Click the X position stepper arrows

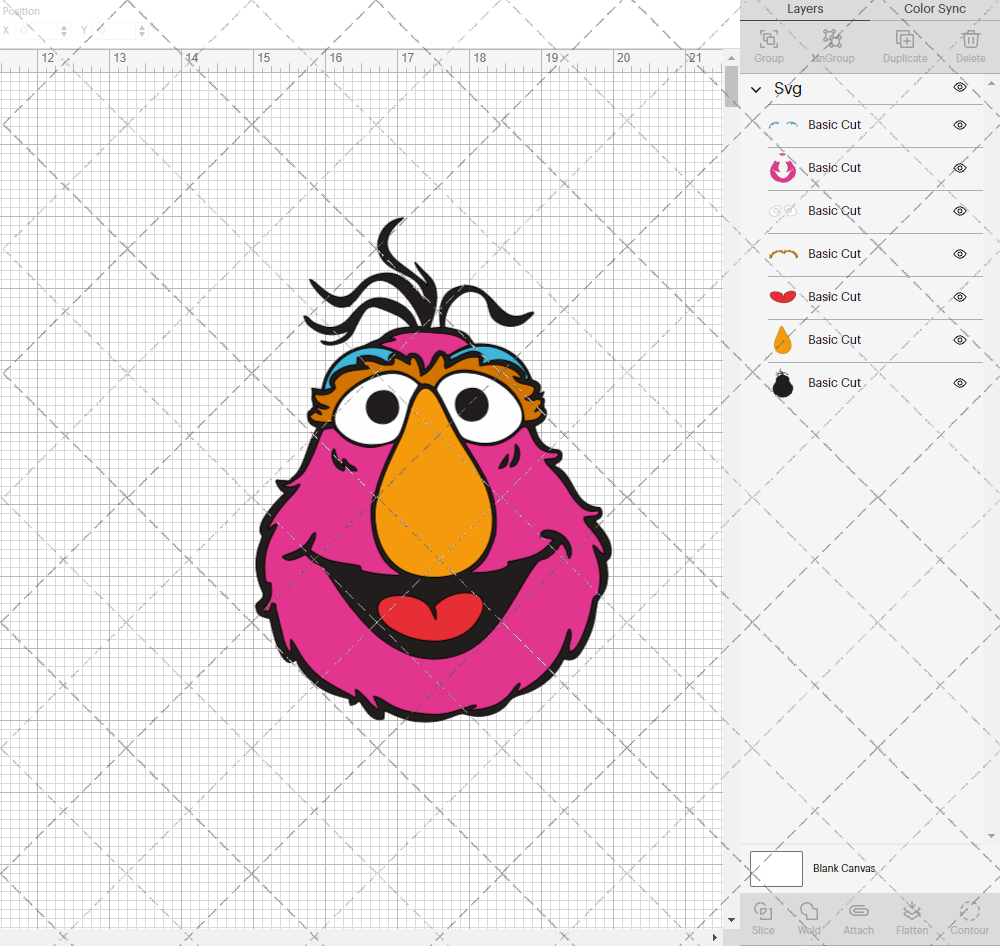point(64,31)
